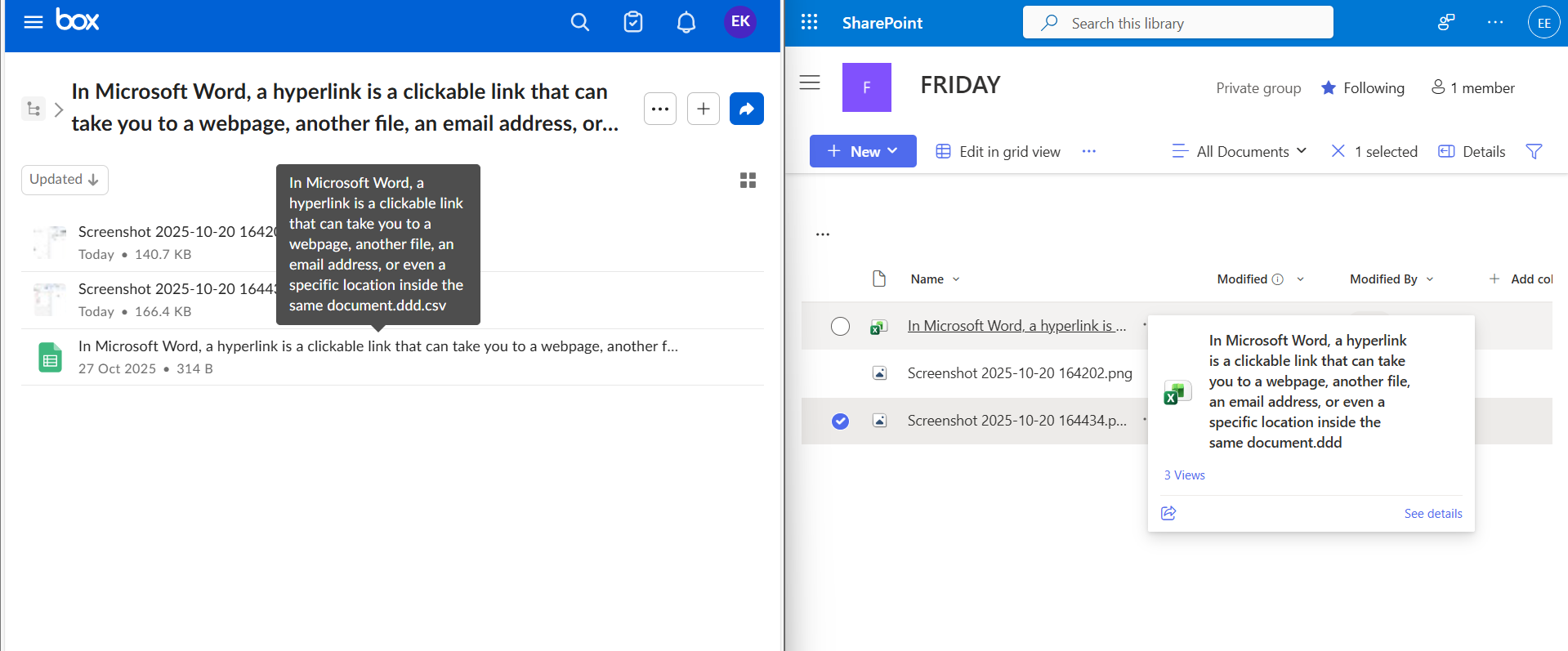Open Box notifications bell

(x=686, y=22)
